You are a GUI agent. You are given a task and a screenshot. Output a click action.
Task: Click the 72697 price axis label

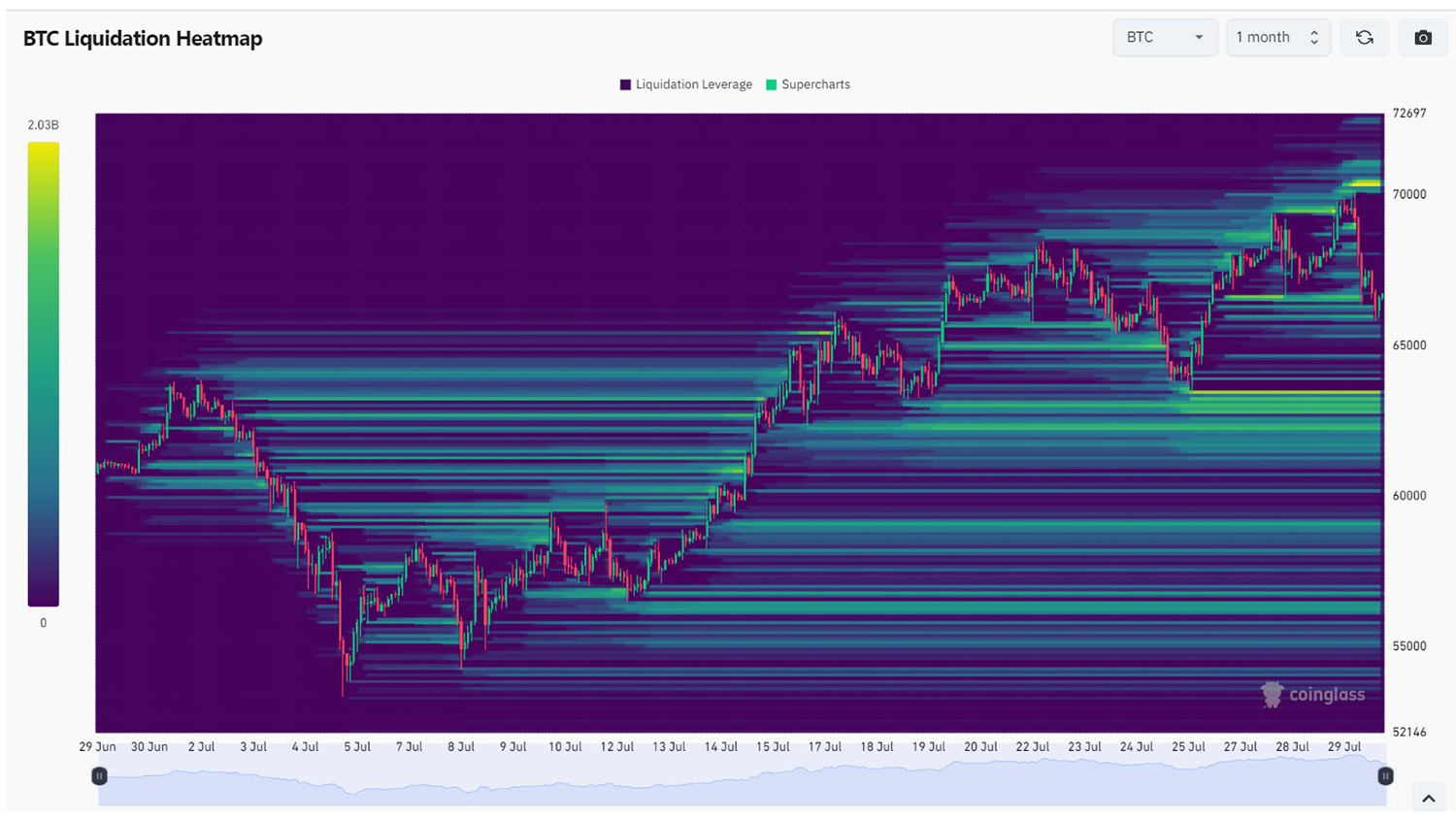(x=1409, y=114)
